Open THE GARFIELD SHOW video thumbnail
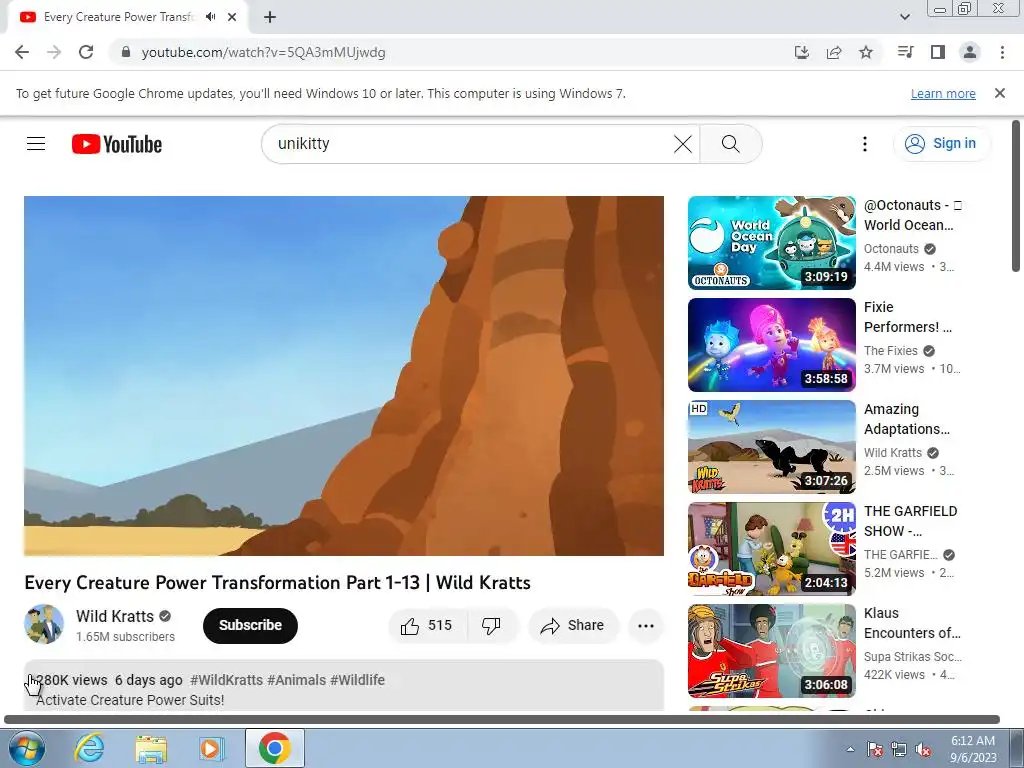Image resolution: width=1024 pixels, height=768 pixels. pyautogui.click(x=771, y=549)
